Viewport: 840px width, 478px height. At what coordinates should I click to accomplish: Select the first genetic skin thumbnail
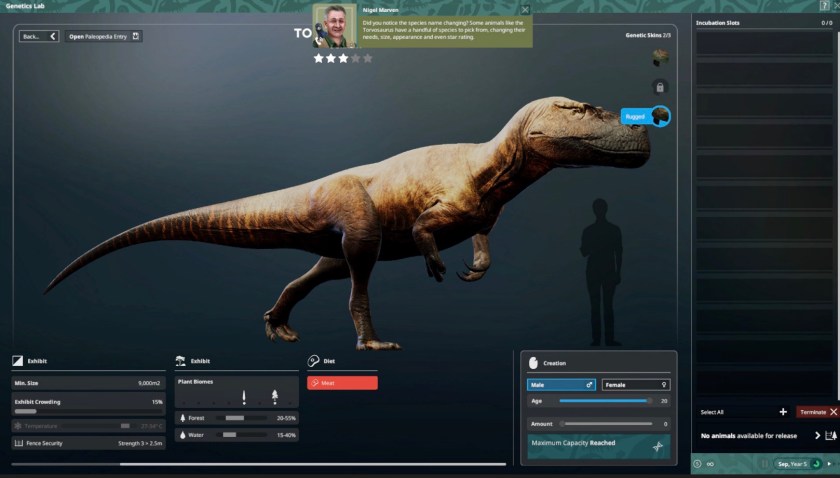[660, 57]
